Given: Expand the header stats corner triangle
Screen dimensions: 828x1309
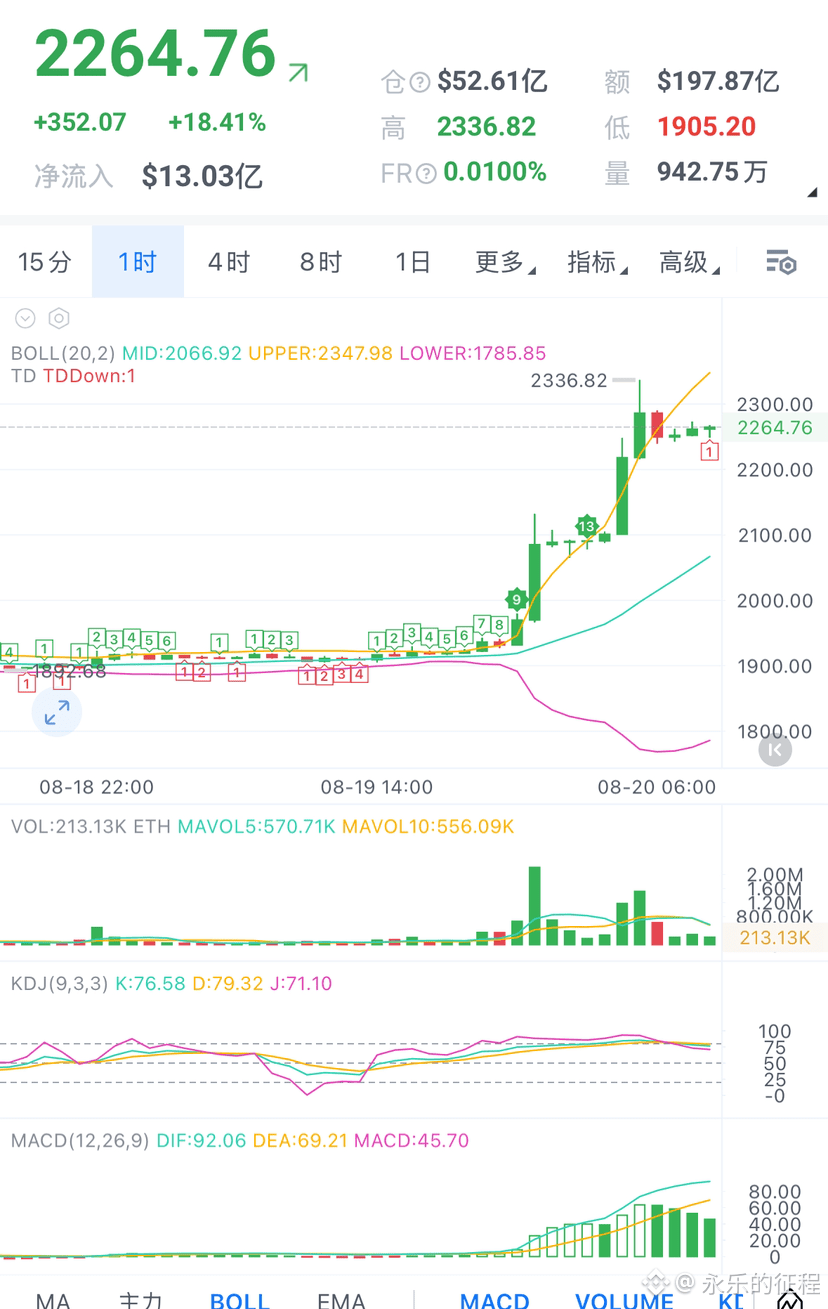Looking at the screenshot, I should (x=812, y=192).
